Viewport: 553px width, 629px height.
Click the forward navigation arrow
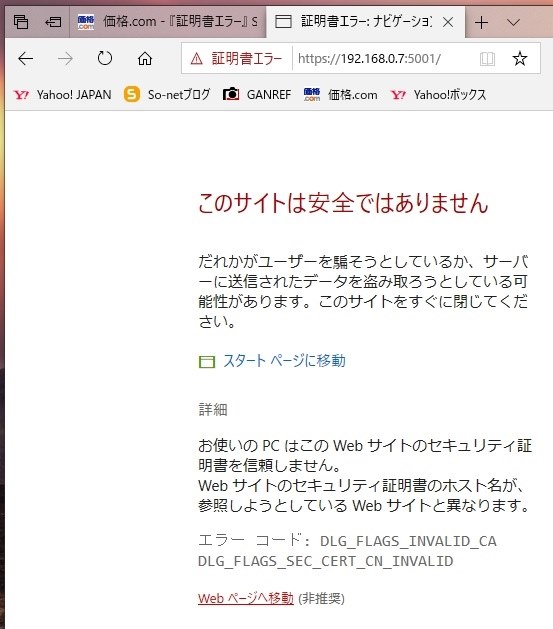pyautogui.click(x=65, y=59)
